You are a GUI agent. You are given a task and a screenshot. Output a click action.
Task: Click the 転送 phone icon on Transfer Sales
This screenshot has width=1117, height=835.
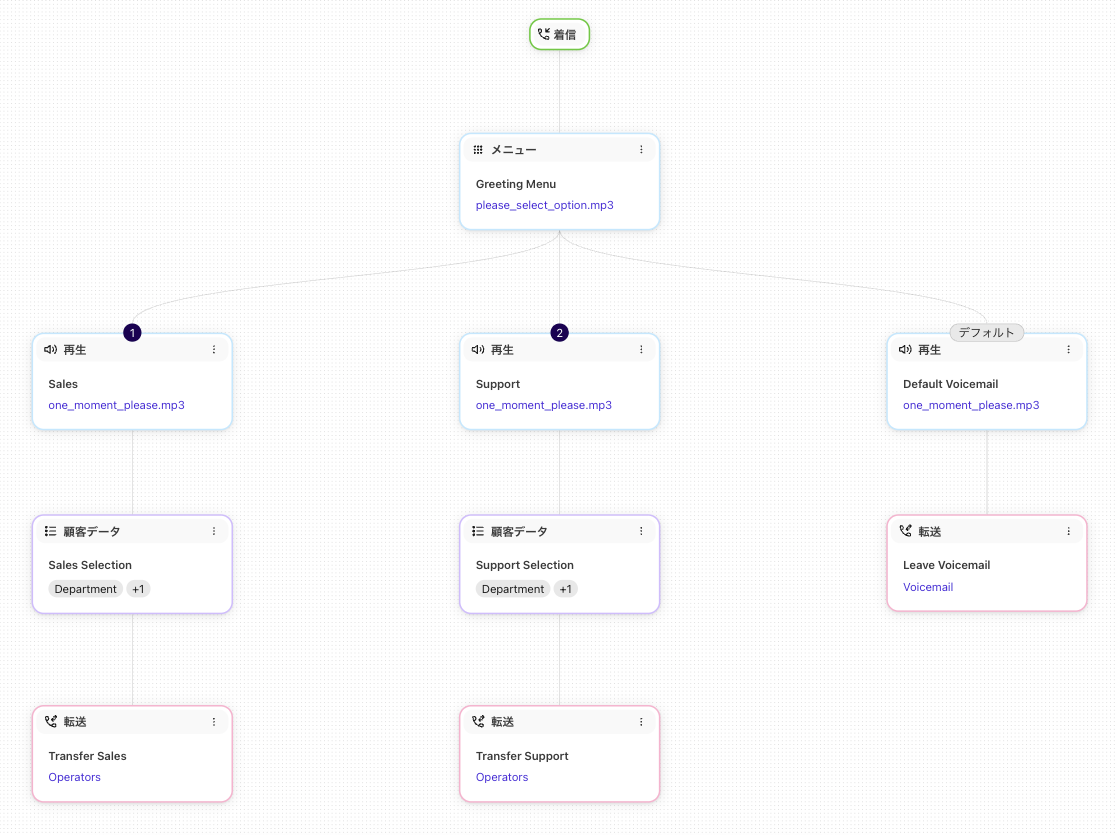[x=51, y=721]
